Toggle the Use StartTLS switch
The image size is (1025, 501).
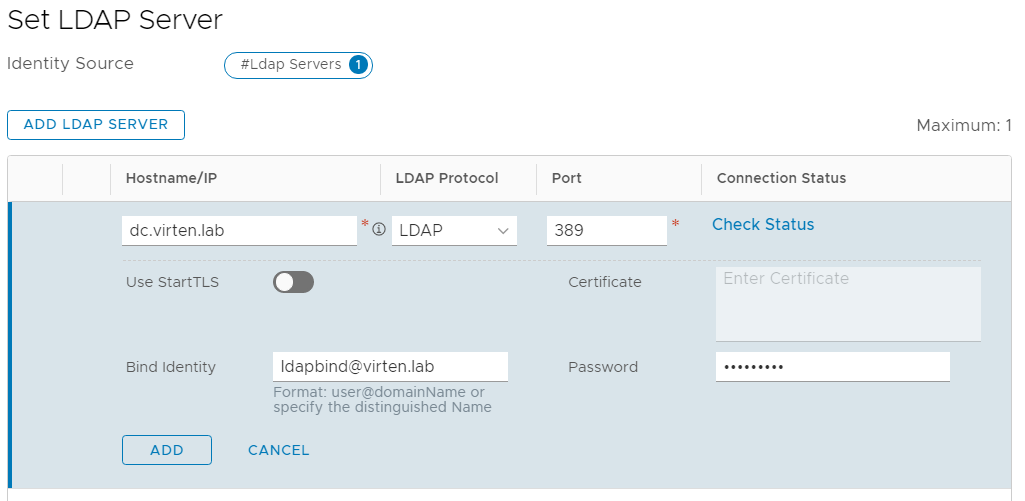(x=294, y=282)
